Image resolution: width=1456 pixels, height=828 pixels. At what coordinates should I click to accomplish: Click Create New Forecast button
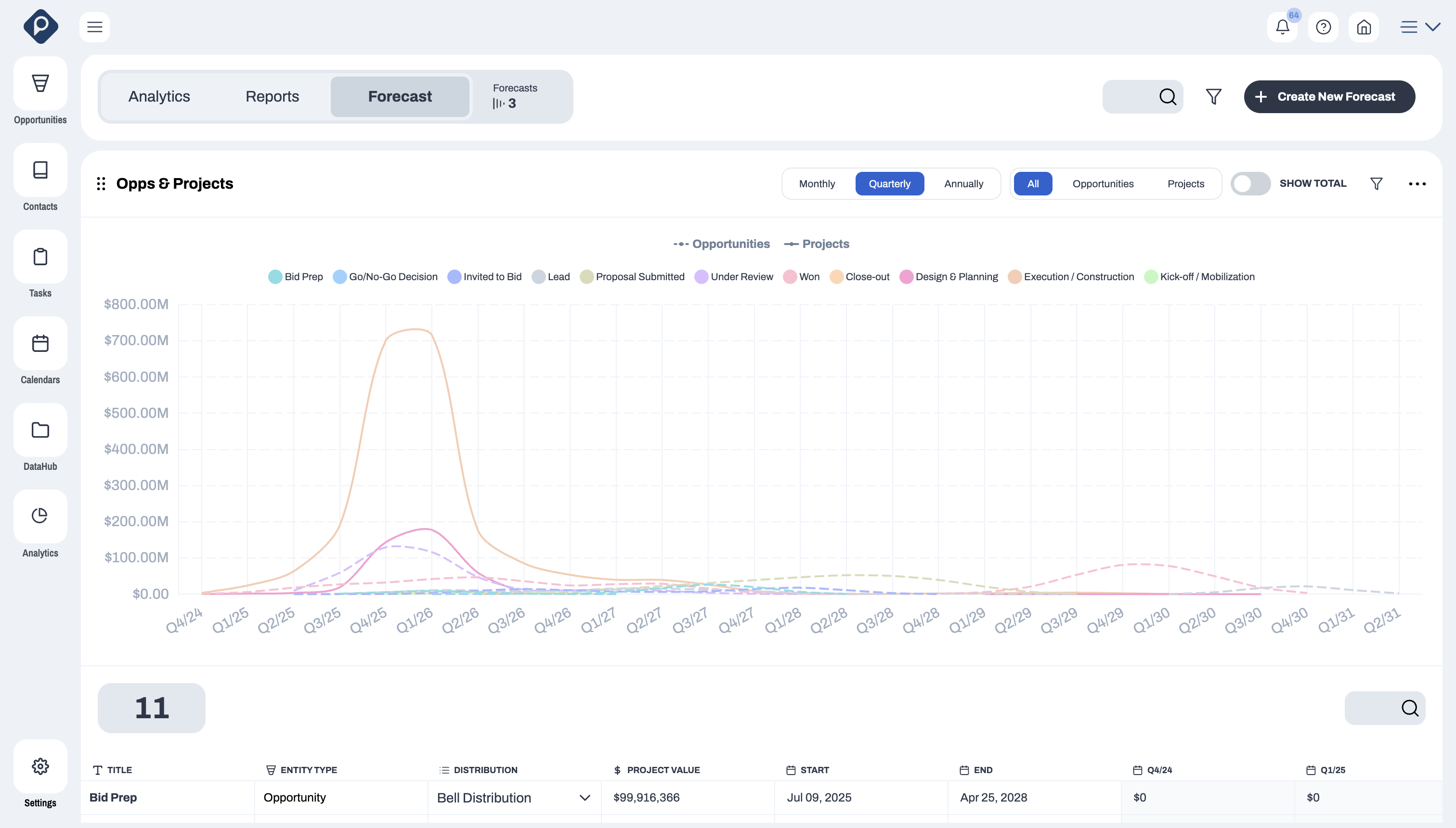click(x=1329, y=96)
